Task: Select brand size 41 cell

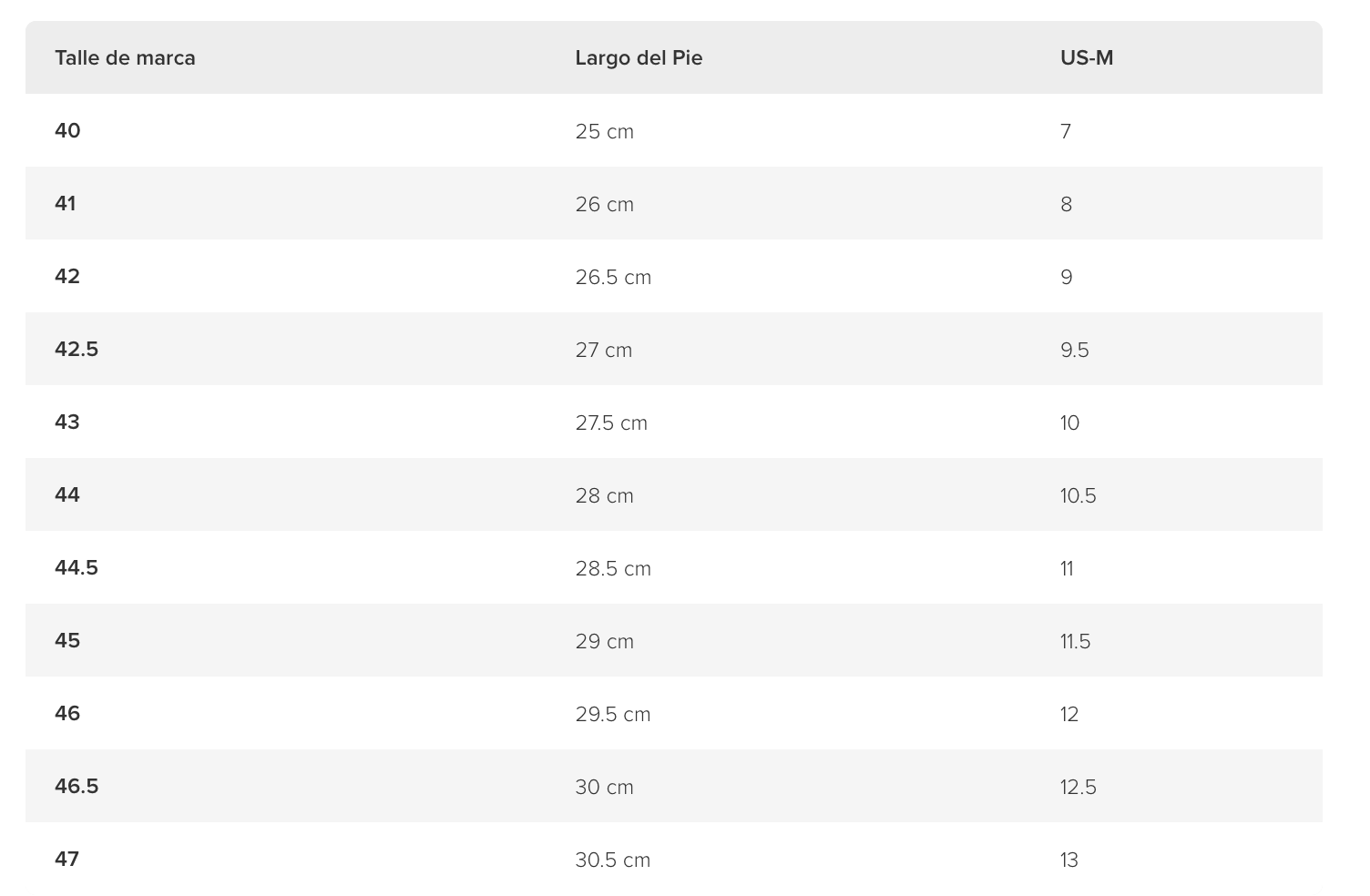Action: [66, 204]
